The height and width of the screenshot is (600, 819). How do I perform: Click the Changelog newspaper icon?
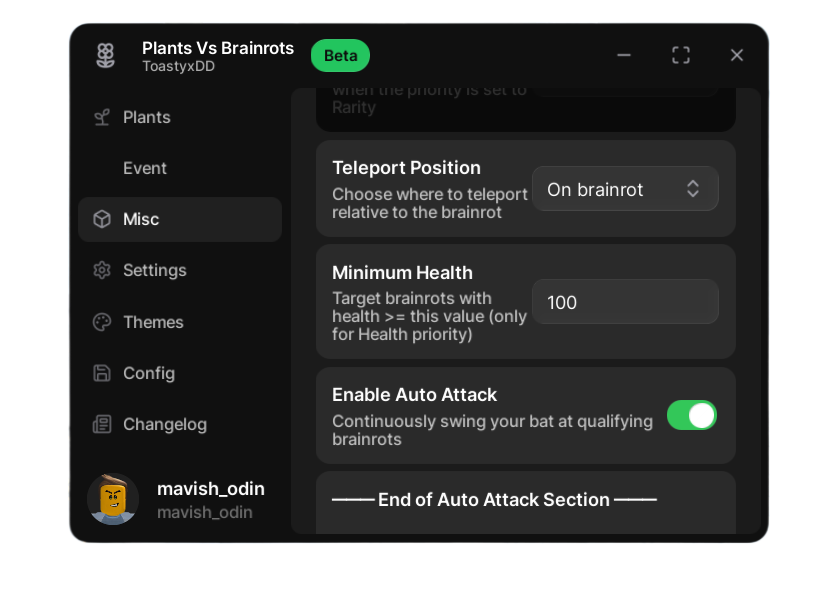(x=102, y=424)
